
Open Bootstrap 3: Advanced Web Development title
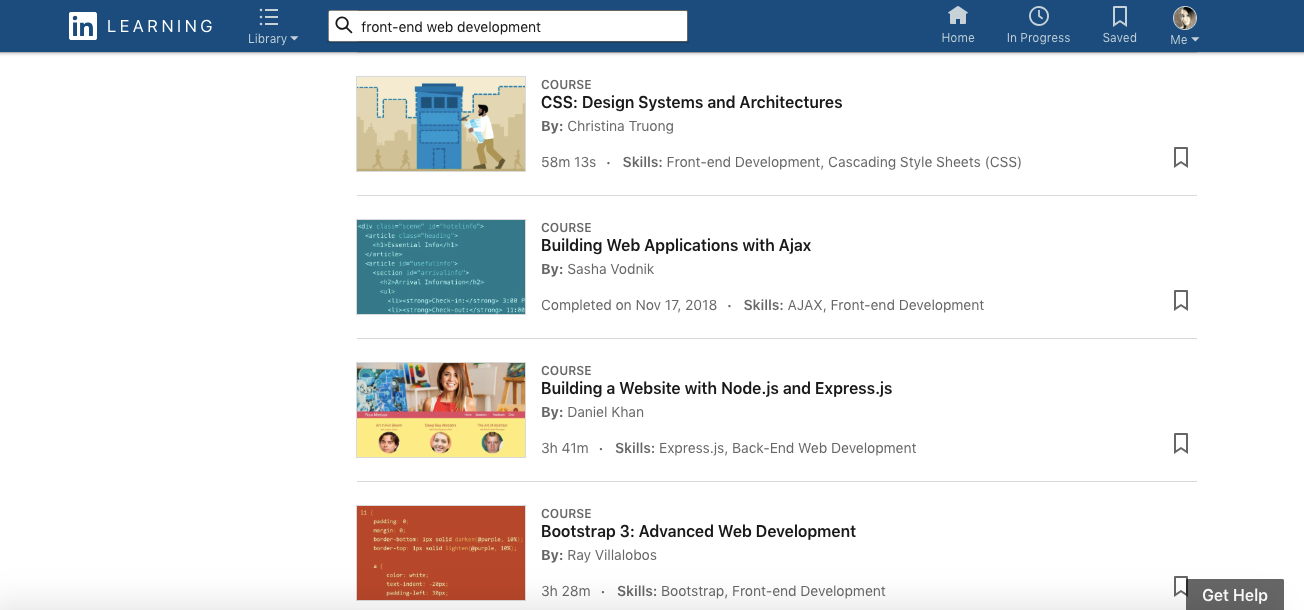698,531
